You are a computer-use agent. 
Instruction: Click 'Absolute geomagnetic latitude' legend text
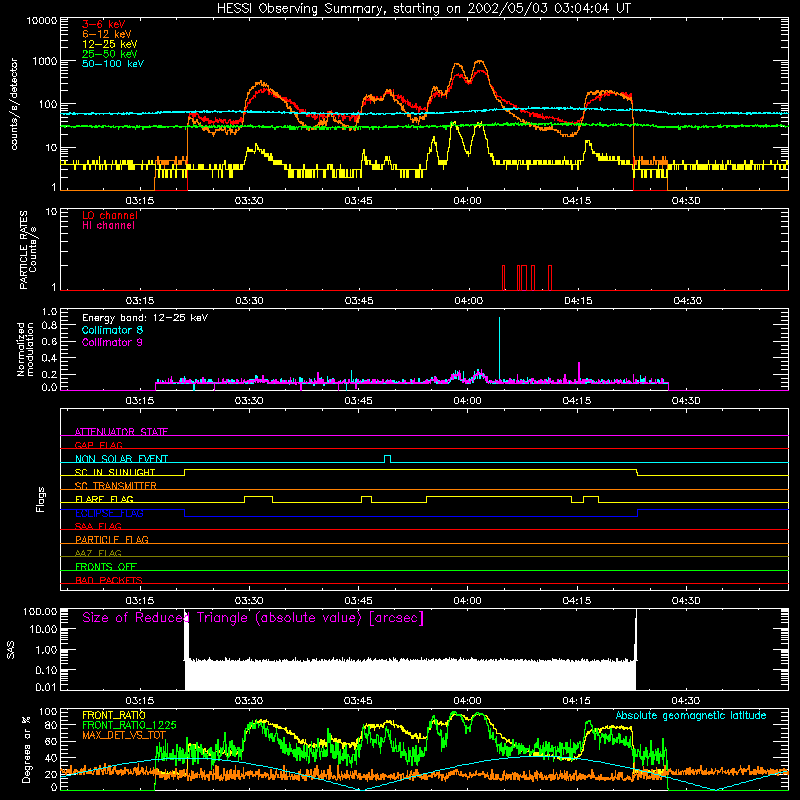click(x=691, y=715)
